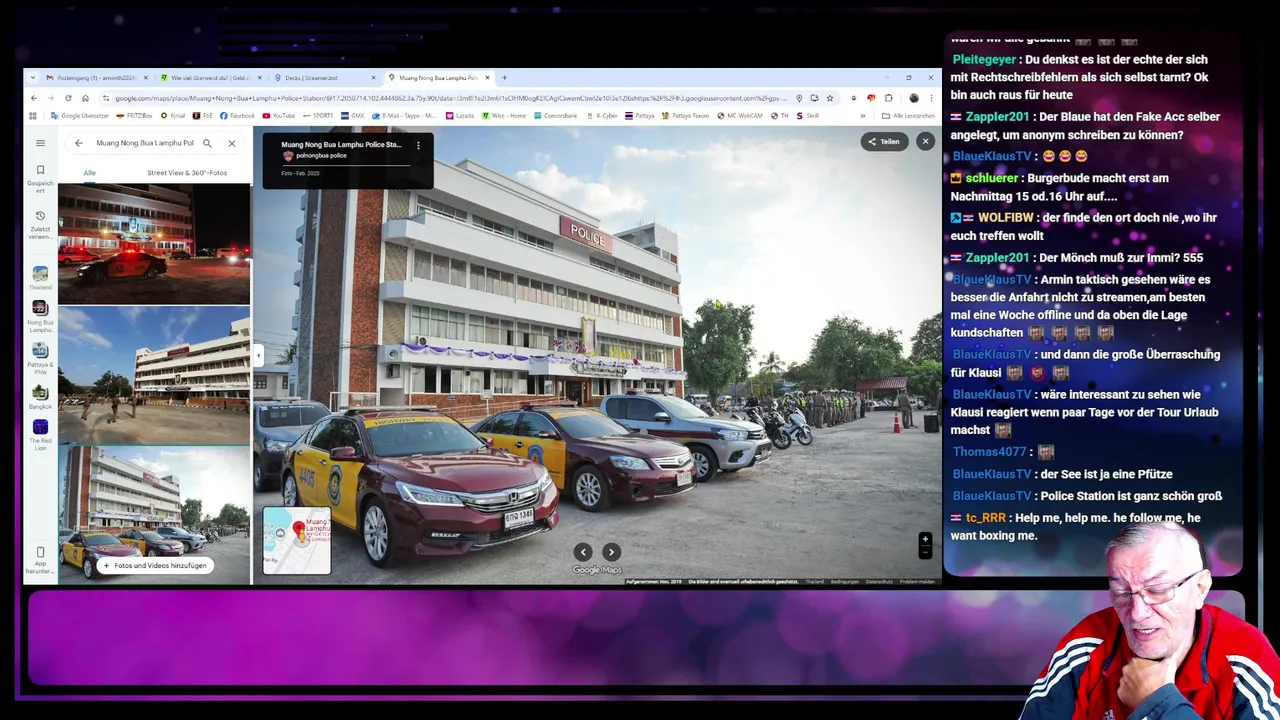
Task: Click the back arrow in Maps search box
Action: tap(79, 143)
